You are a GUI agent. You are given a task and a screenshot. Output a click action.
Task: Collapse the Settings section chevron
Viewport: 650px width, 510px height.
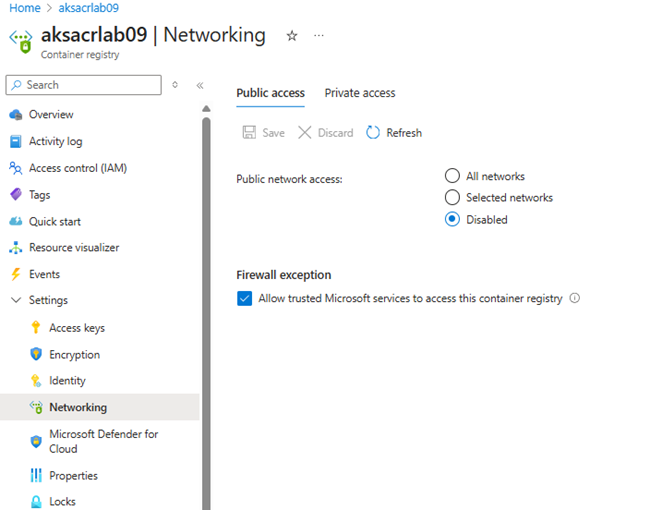point(16,300)
